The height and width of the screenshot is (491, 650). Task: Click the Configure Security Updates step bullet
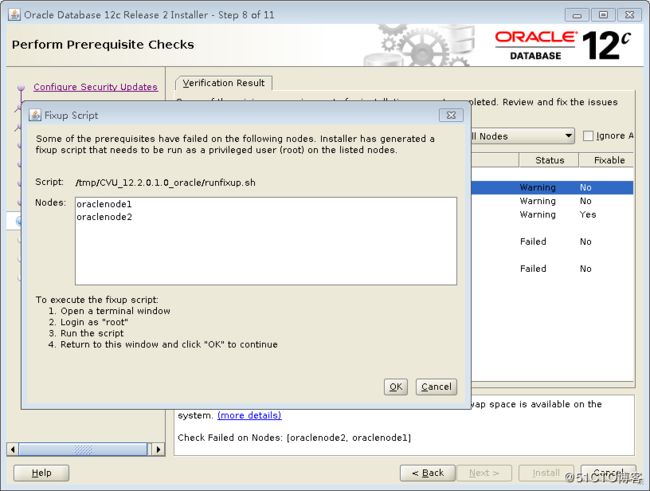tap(21, 88)
